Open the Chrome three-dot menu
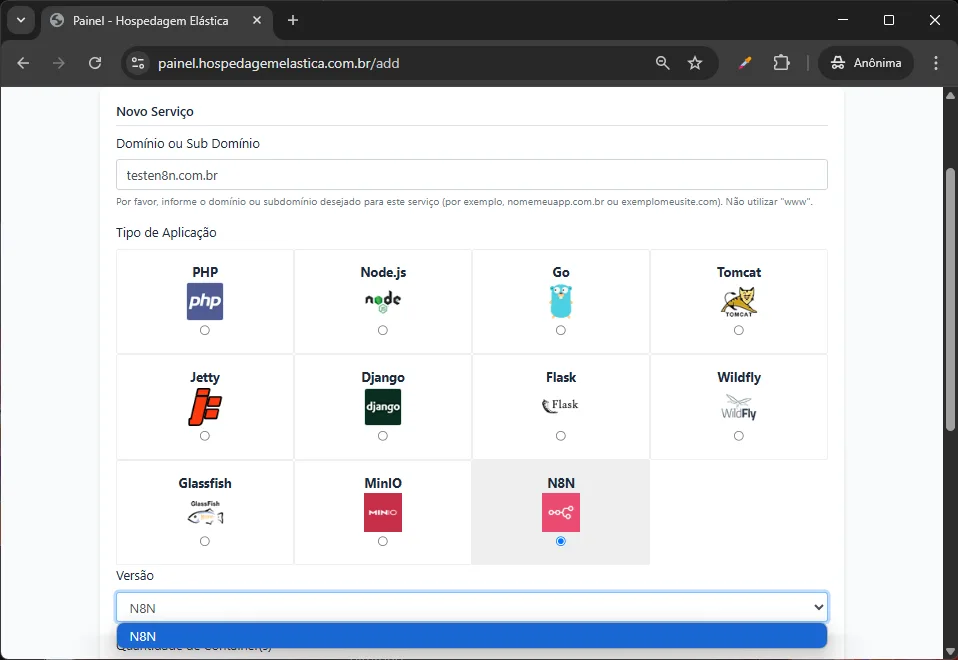The width and height of the screenshot is (958, 660). [935, 63]
